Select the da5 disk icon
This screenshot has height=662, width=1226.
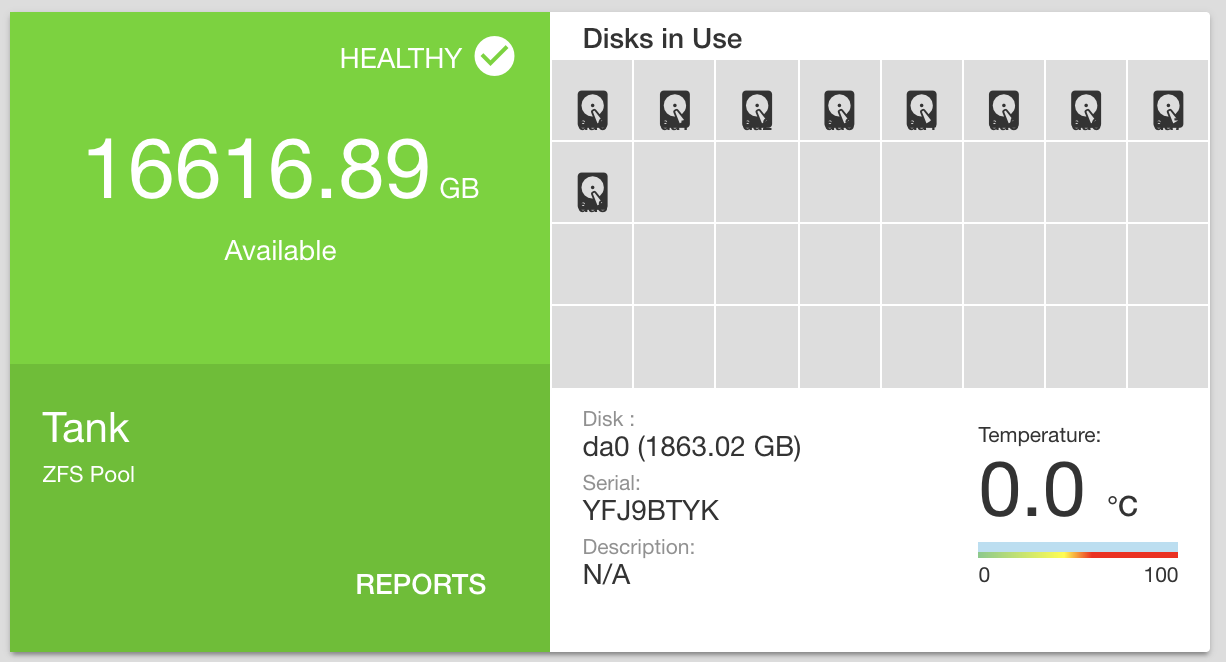[x=1004, y=110]
